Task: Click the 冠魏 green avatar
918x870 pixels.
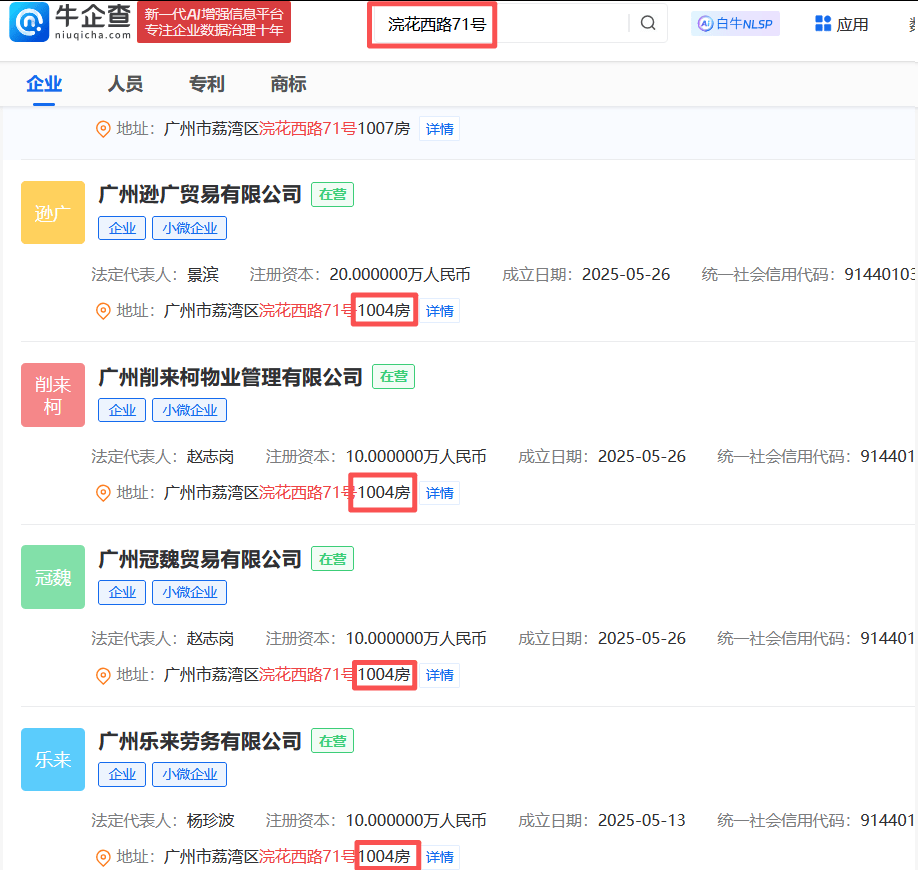Action: pyautogui.click(x=53, y=577)
